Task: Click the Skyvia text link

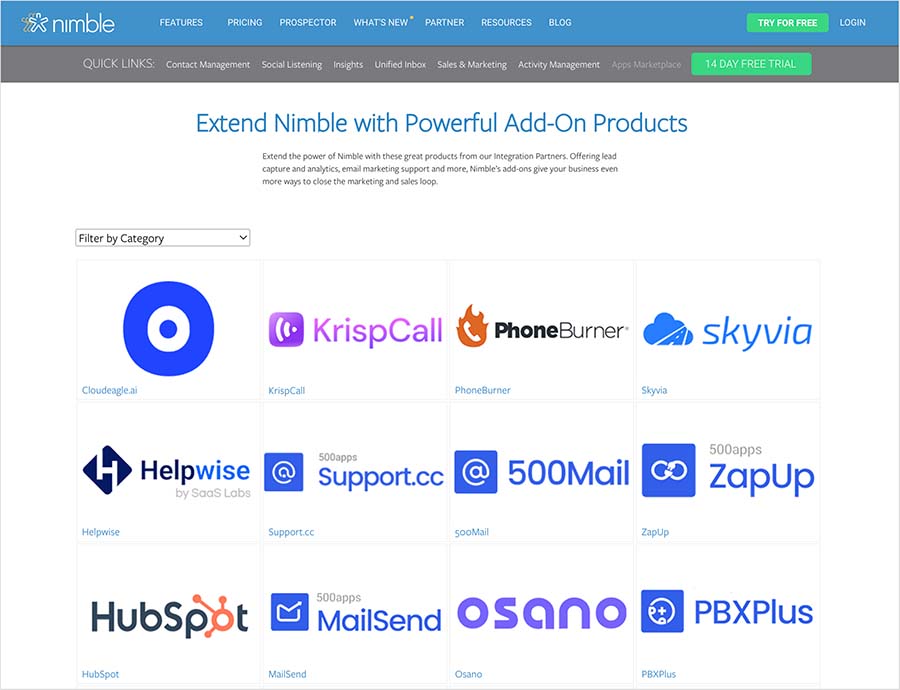Action: click(x=654, y=390)
